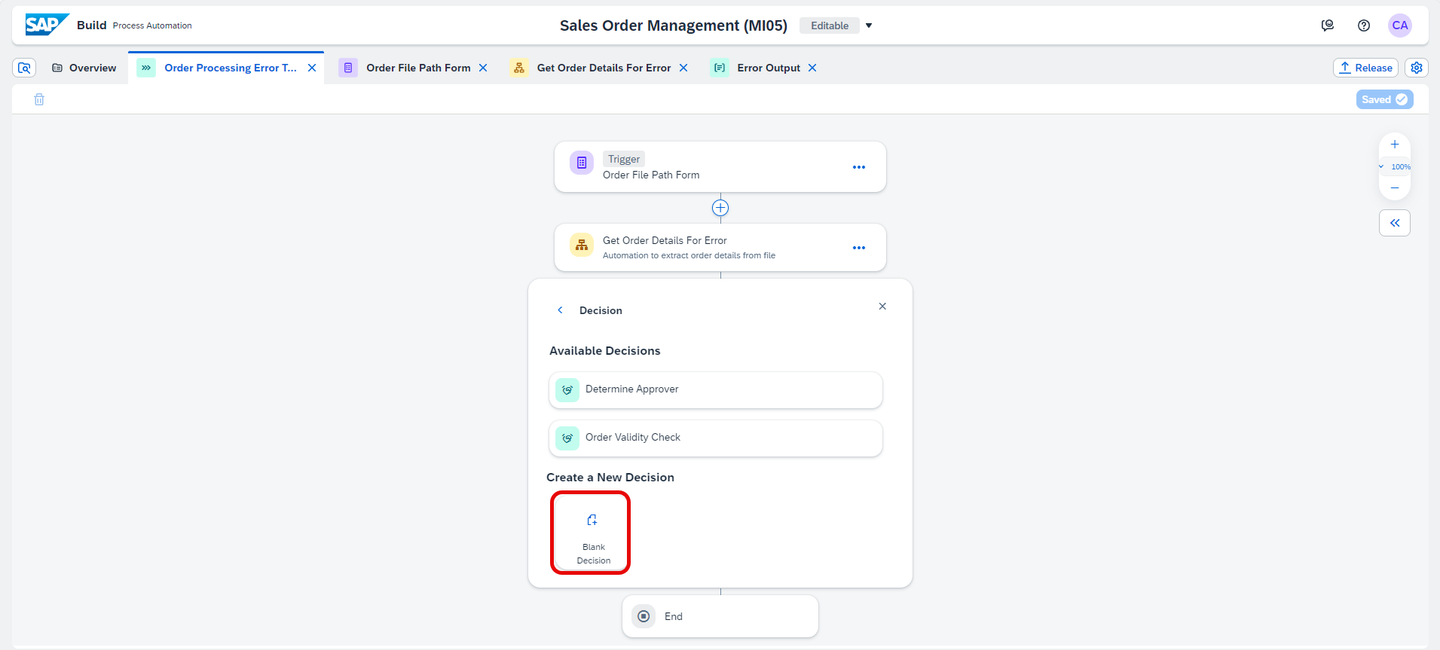
Task: Switch to the Overview tab
Action: pyautogui.click(x=84, y=68)
